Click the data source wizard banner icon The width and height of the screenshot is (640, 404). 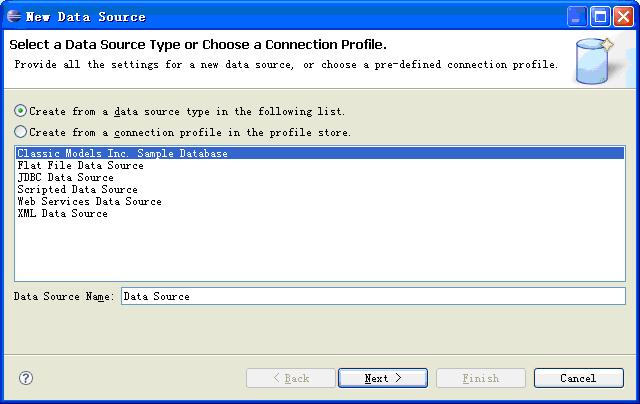pyautogui.click(x=596, y=60)
